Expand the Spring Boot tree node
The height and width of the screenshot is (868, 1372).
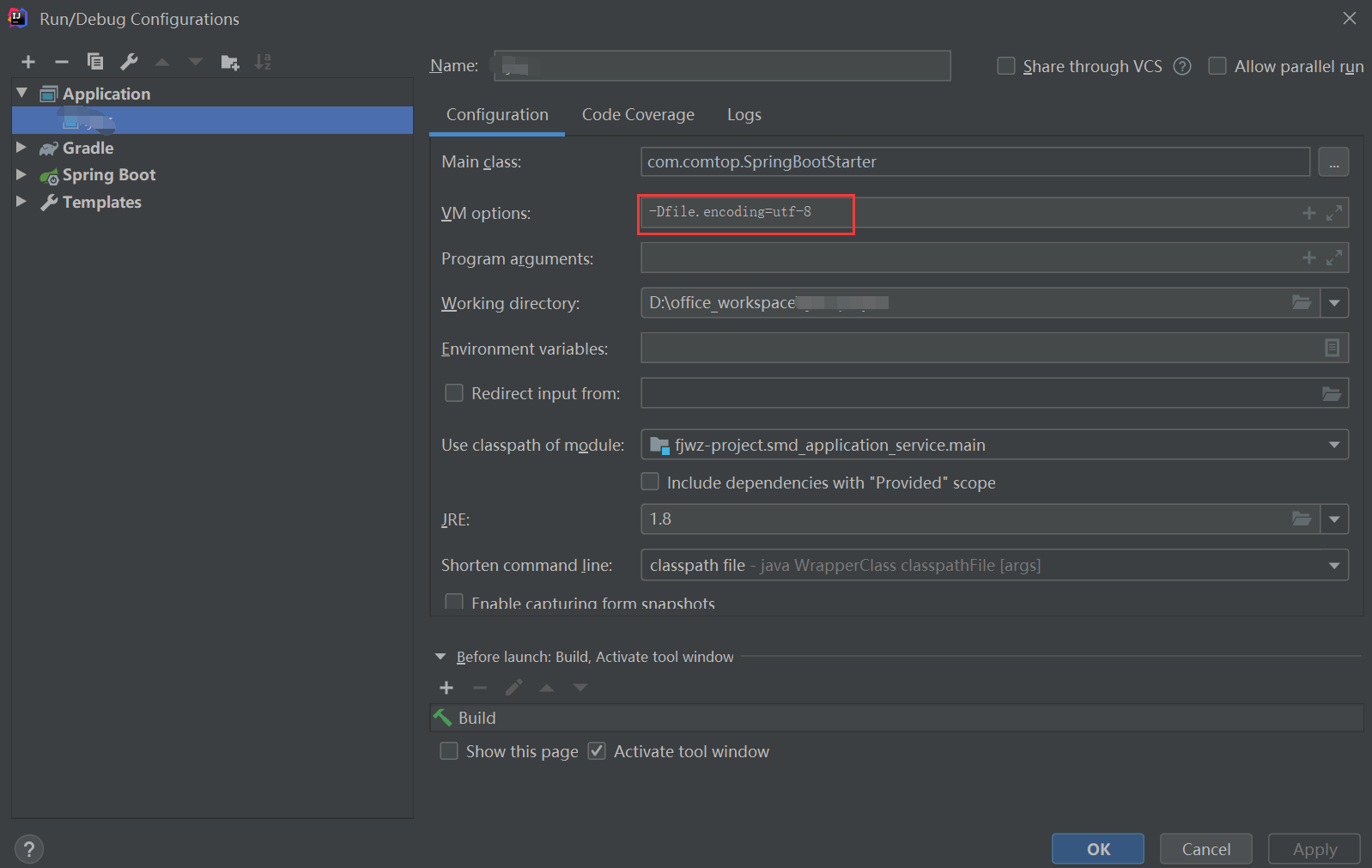(21, 174)
